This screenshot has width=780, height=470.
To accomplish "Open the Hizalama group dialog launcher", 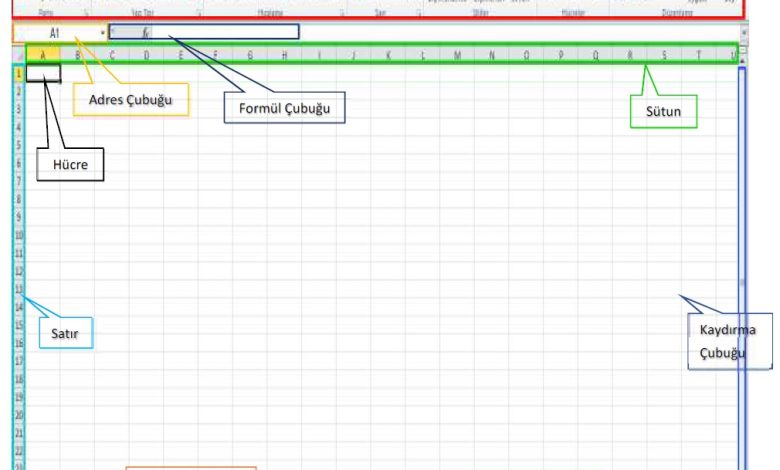I will pyautogui.click(x=342, y=13).
